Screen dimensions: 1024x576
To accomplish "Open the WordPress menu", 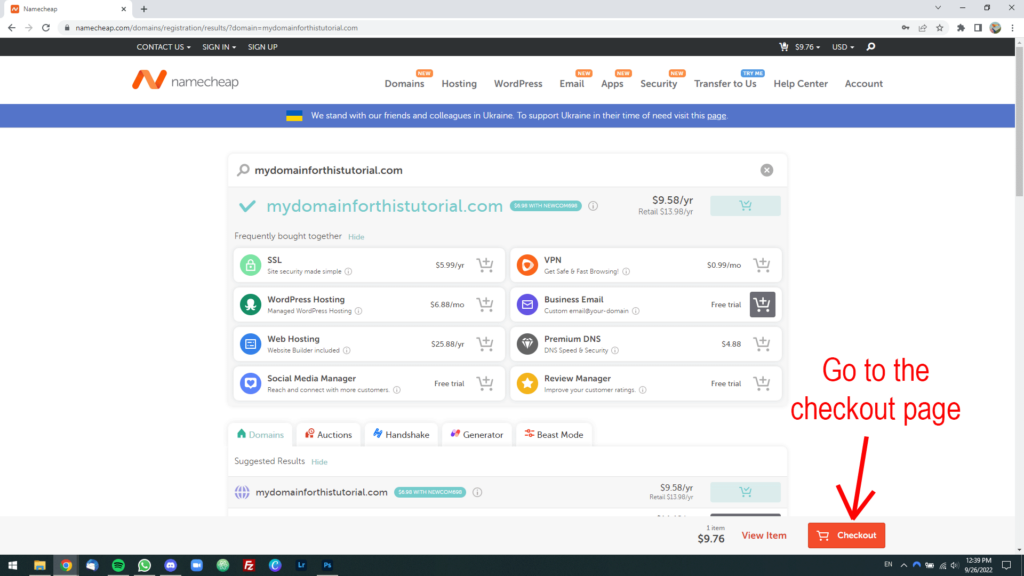I will (x=518, y=84).
